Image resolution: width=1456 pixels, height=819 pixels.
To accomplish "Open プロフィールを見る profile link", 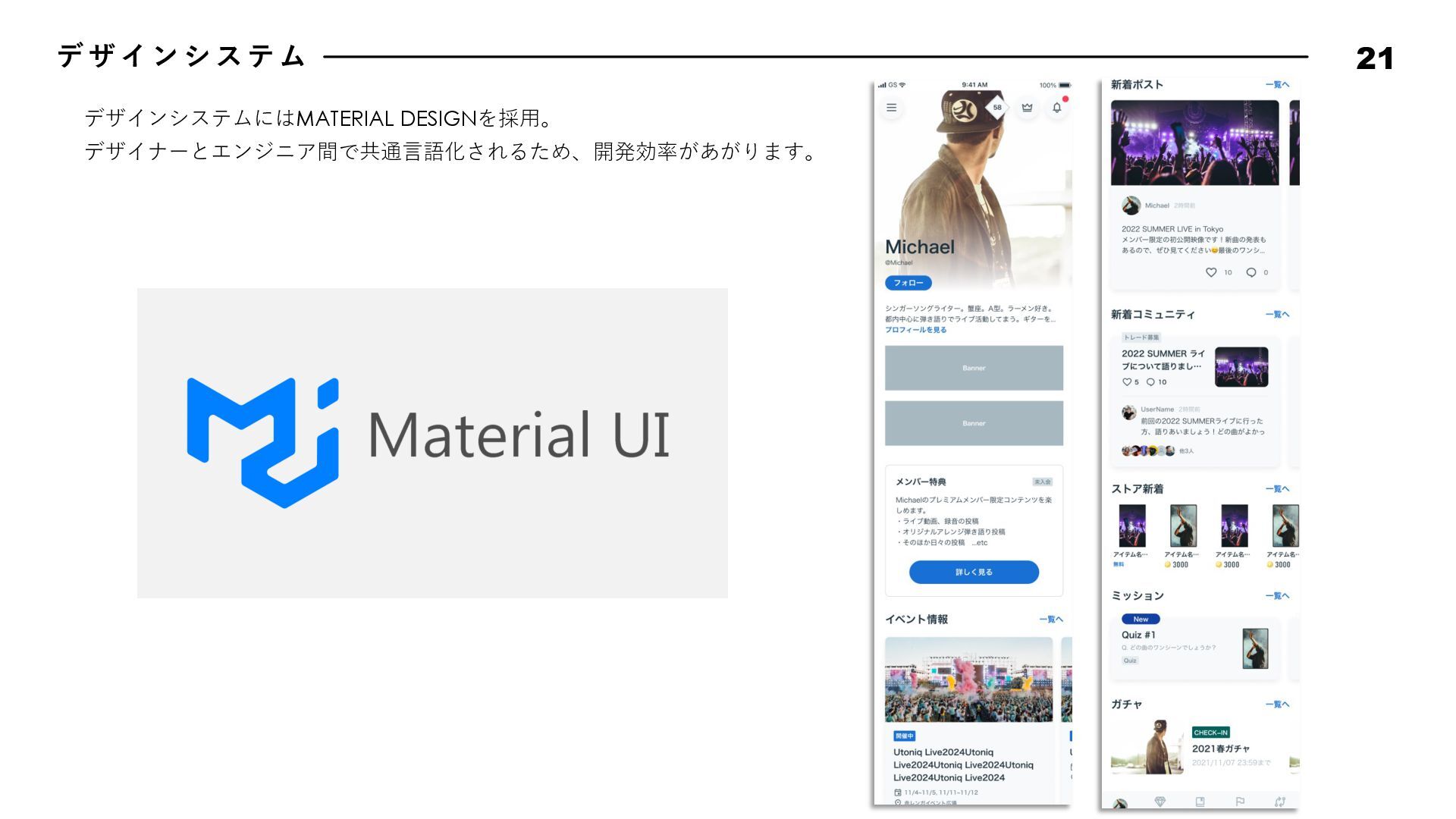I will pyautogui.click(x=915, y=330).
